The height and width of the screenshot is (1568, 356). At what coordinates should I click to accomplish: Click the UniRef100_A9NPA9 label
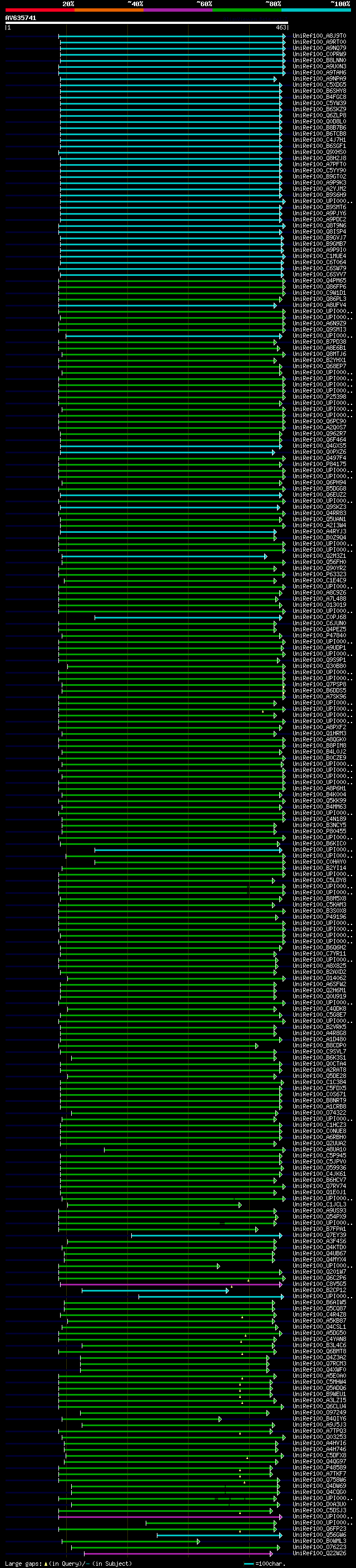click(x=319, y=78)
